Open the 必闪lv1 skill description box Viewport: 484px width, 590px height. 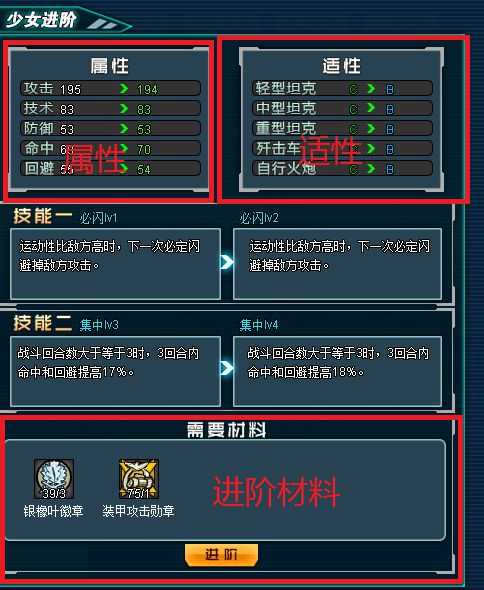pos(115,264)
